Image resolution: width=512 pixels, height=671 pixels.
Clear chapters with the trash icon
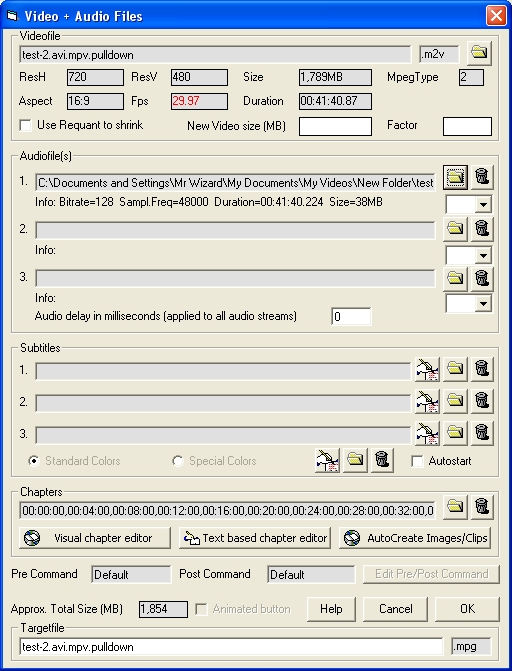482,507
